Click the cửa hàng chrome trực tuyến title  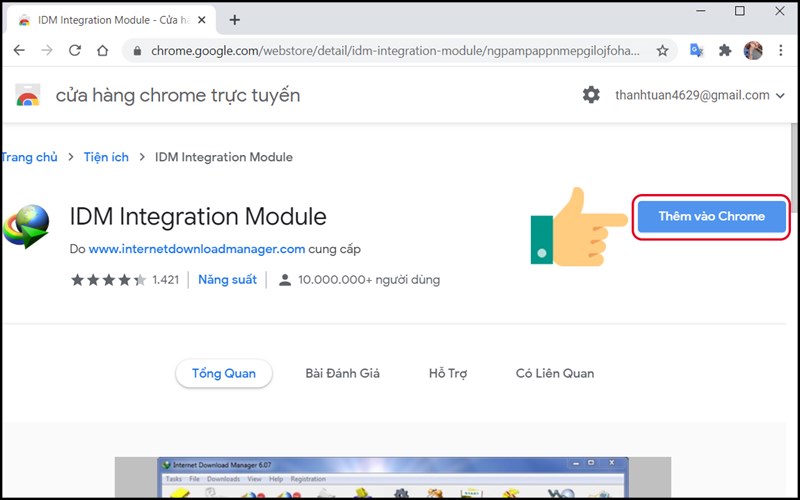pyautogui.click(x=178, y=95)
